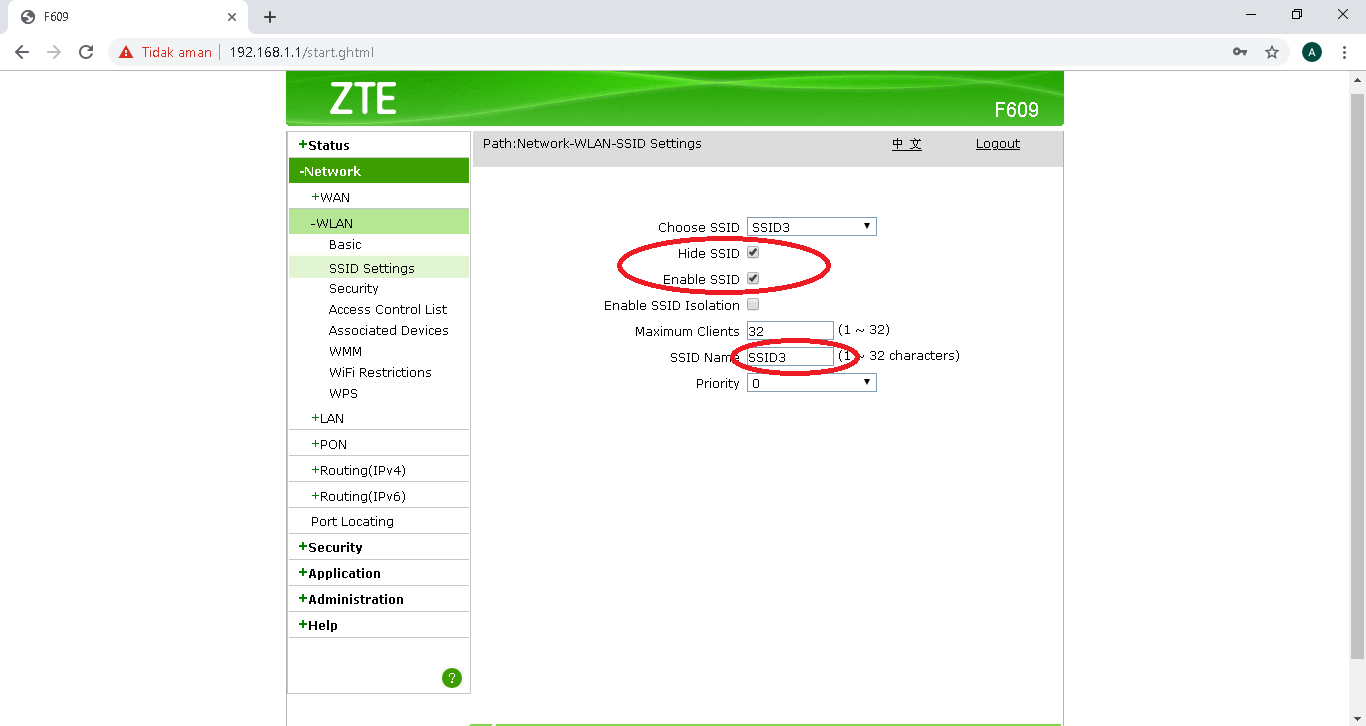The width and height of the screenshot is (1366, 726).
Task: Open Access Control List
Action: pos(388,309)
